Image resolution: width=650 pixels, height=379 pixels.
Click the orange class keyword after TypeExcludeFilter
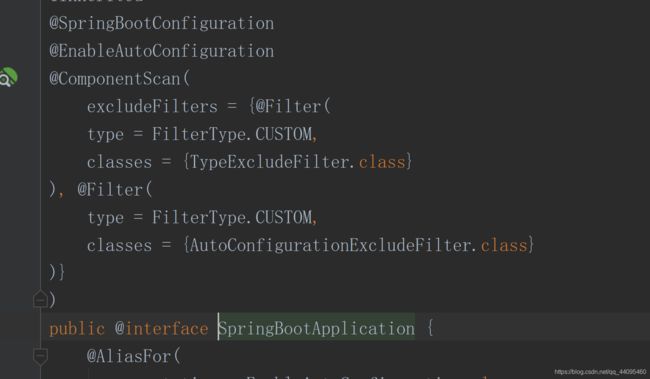(x=382, y=162)
